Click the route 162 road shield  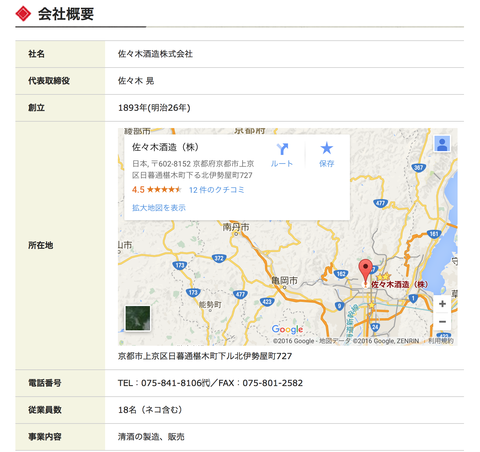(x=341, y=274)
